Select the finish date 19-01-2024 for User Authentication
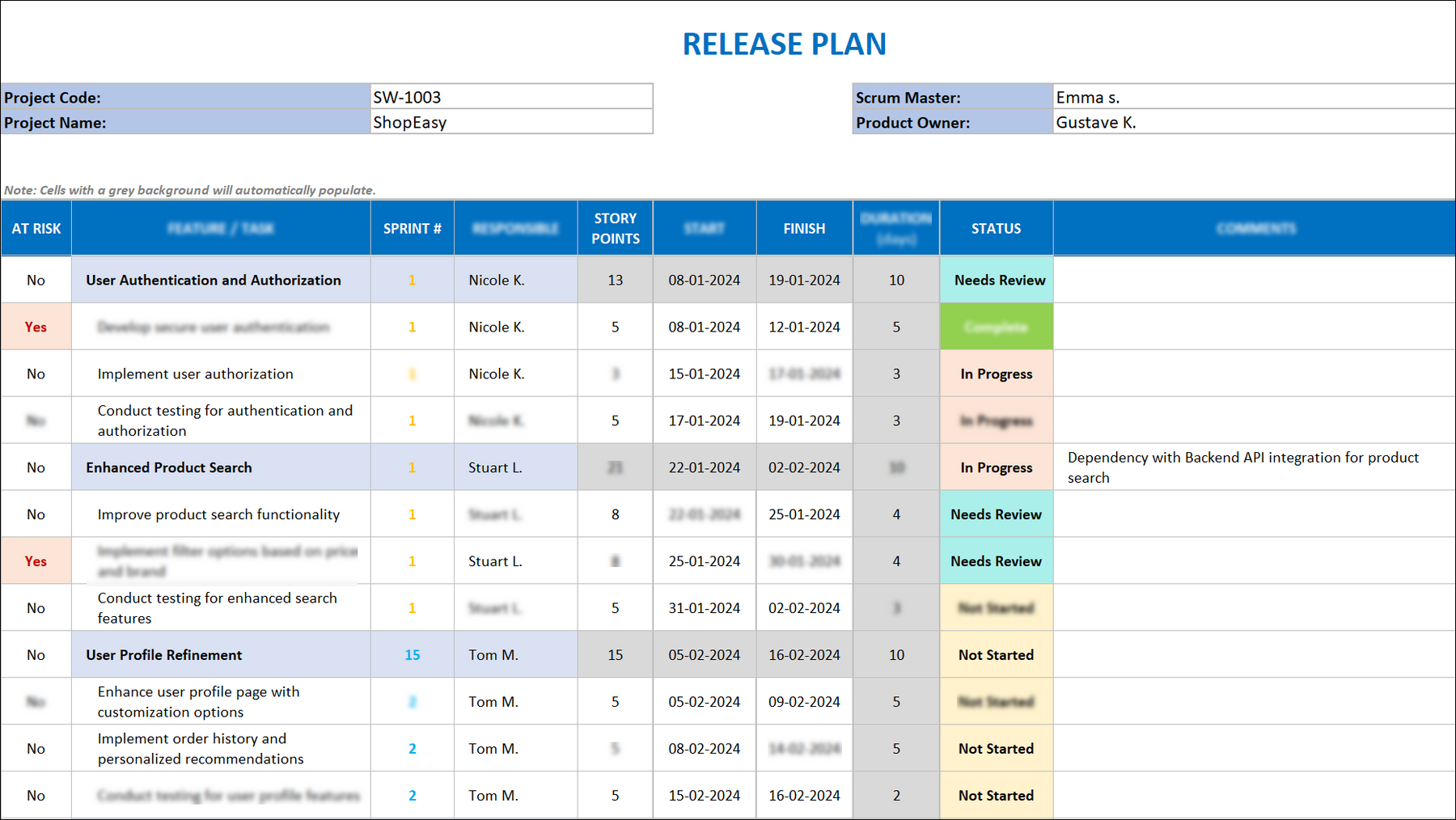This screenshot has width=1456, height=820. pos(804,280)
